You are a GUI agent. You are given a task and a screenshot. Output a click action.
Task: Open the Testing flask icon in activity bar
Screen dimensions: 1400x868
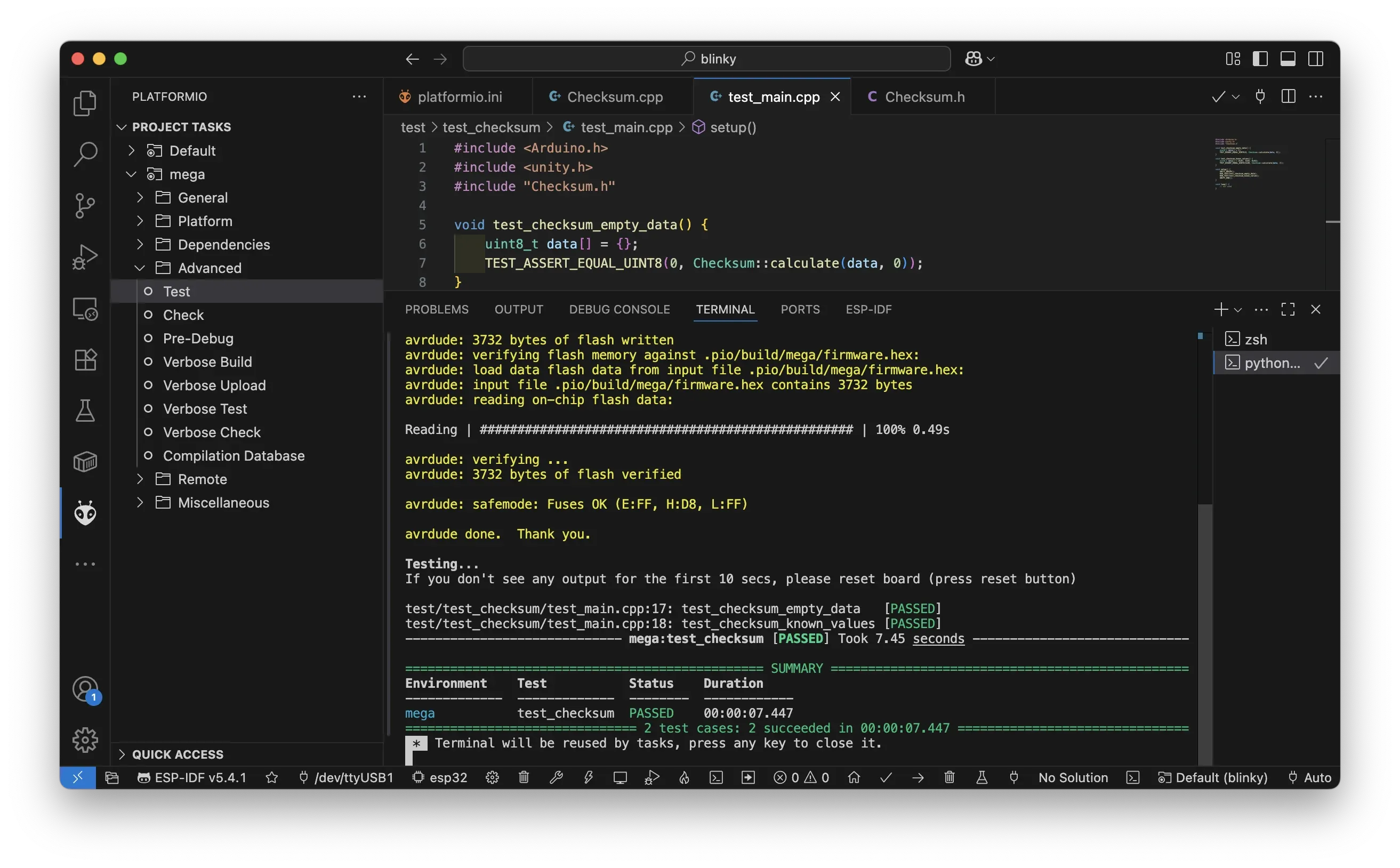click(x=85, y=411)
